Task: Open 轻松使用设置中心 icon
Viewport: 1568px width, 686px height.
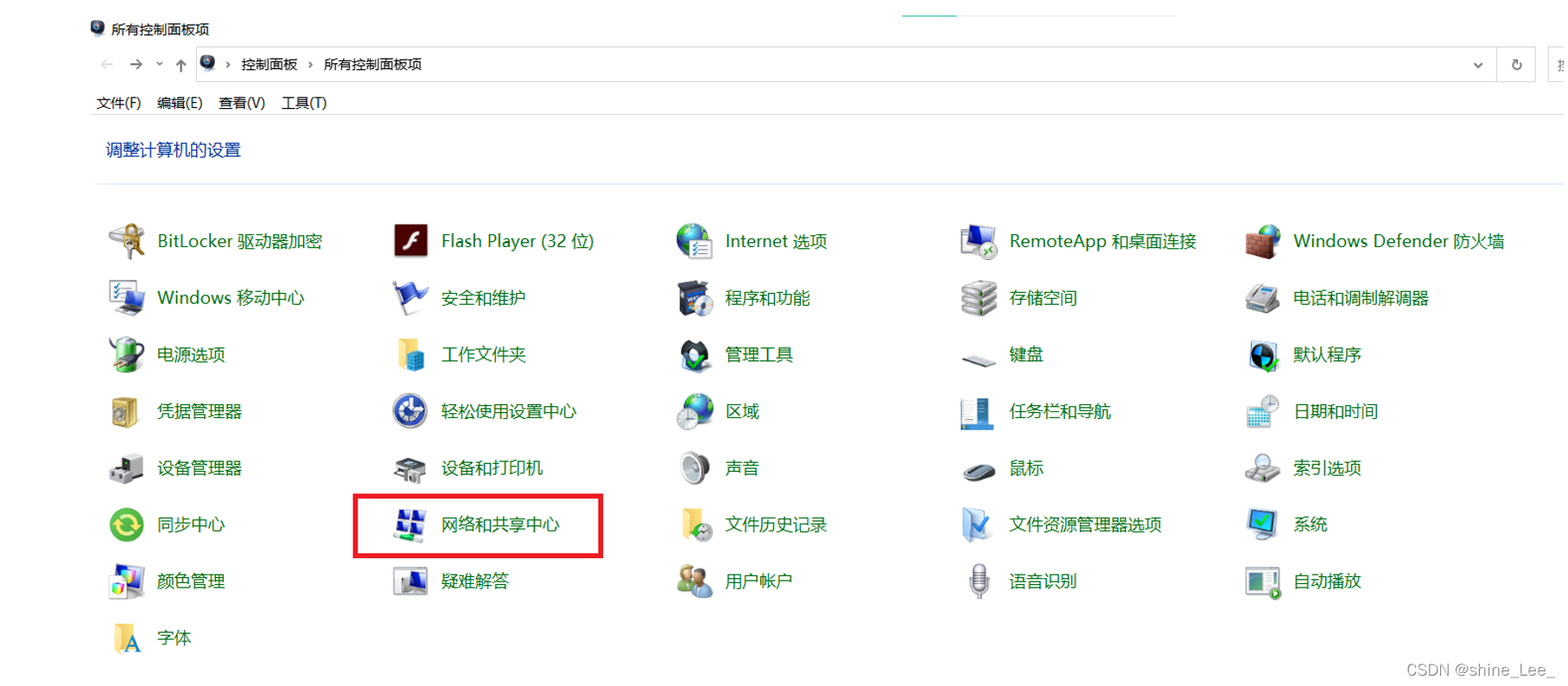Action: click(x=410, y=411)
